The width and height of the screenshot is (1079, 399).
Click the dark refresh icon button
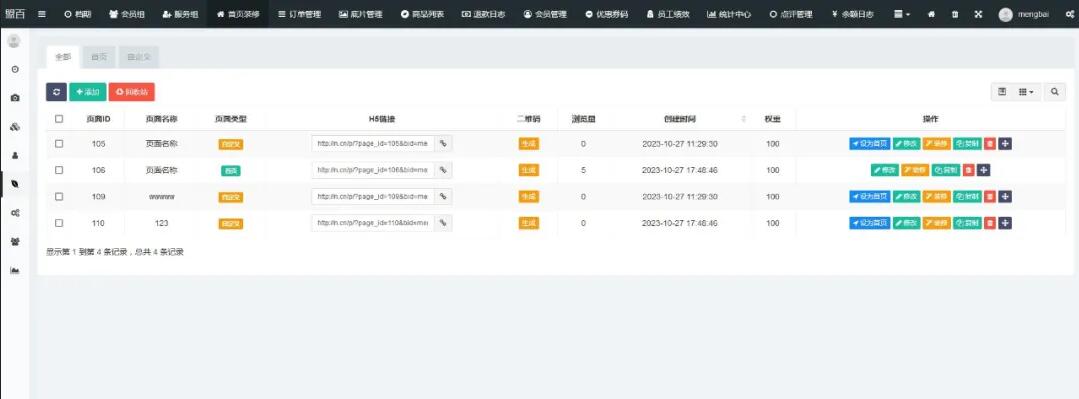[56, 91]
